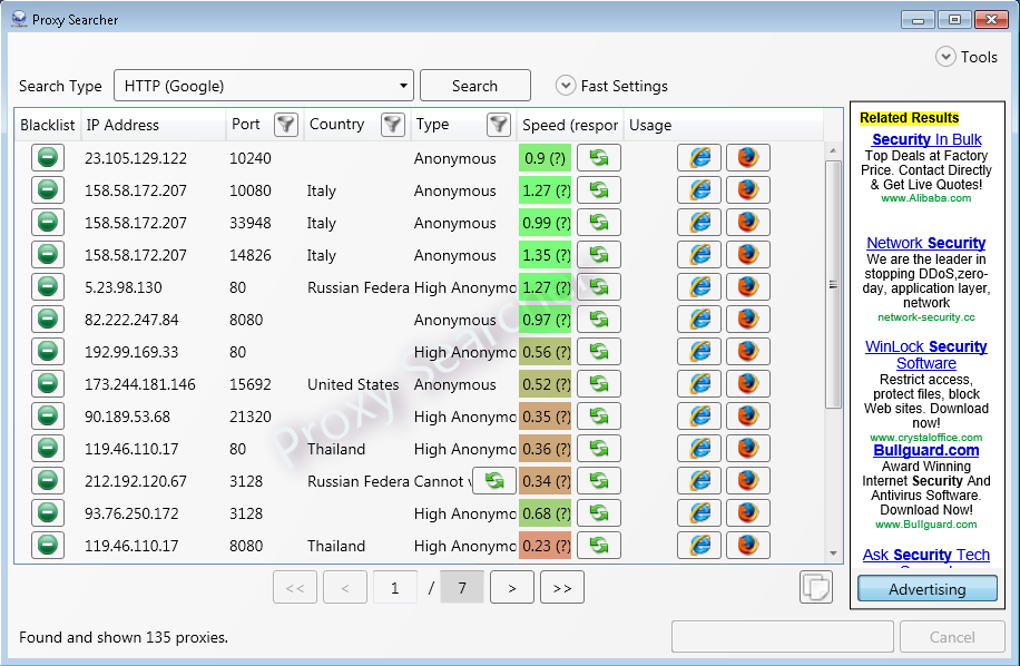Viewport: 1020px width, 666px height.
Task: Filter the Port column
Action: coord(286,125)
